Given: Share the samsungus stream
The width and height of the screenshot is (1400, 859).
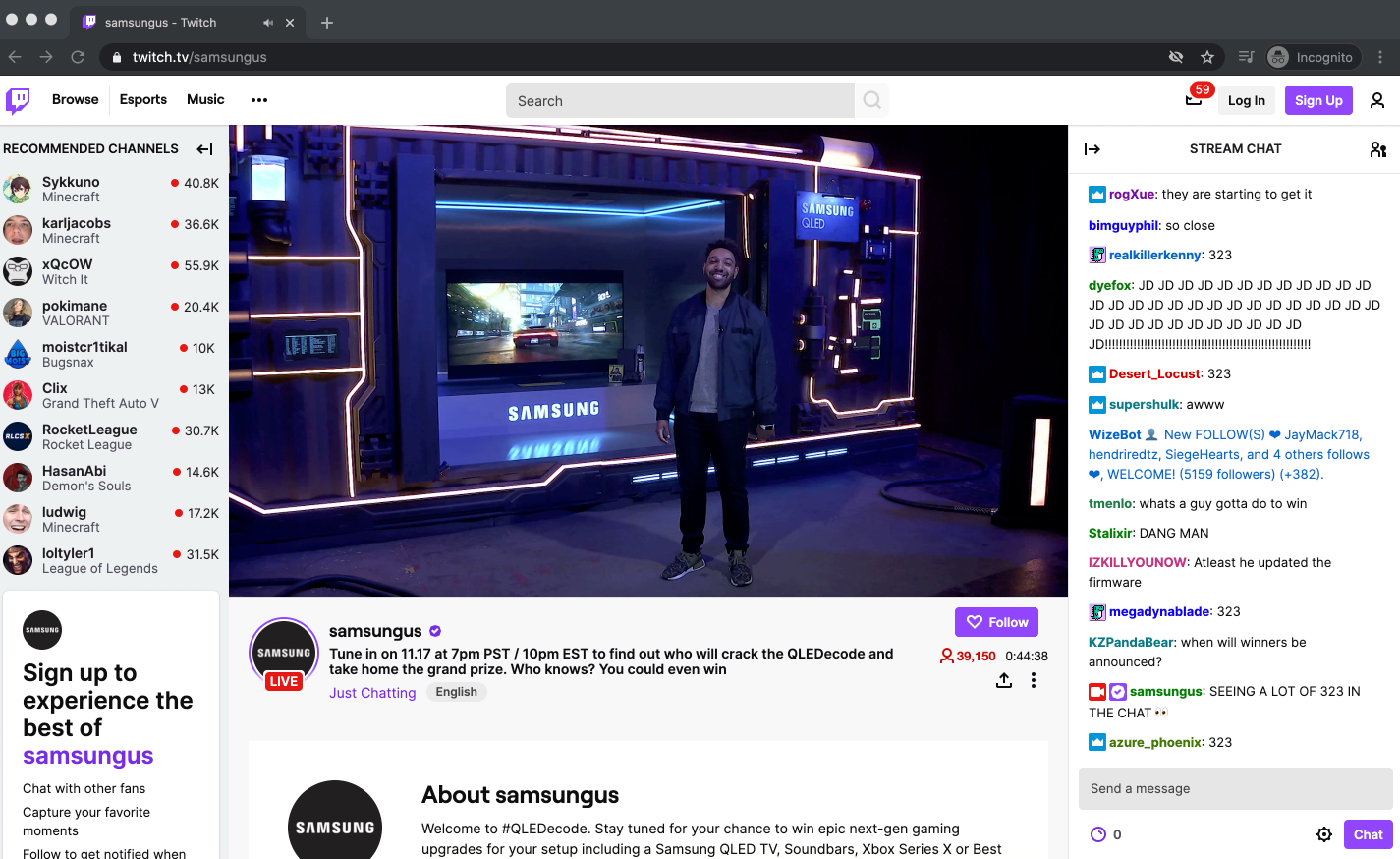Looking at the screenshot, I should pos(1004,680).
